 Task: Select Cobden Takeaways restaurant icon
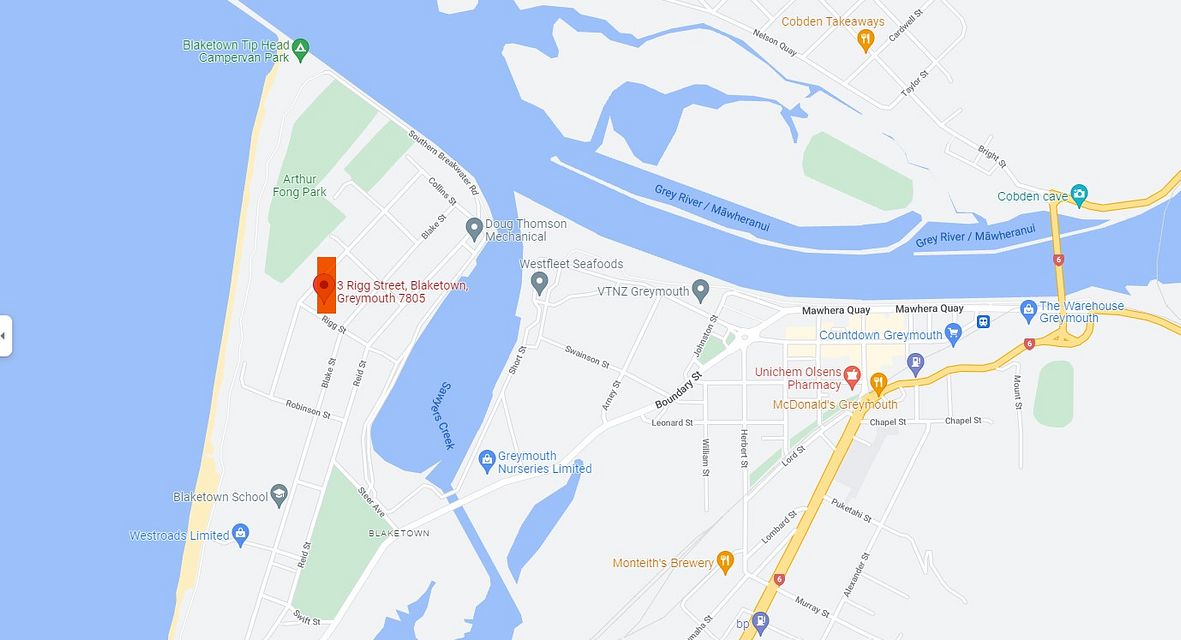coord(866,41)
